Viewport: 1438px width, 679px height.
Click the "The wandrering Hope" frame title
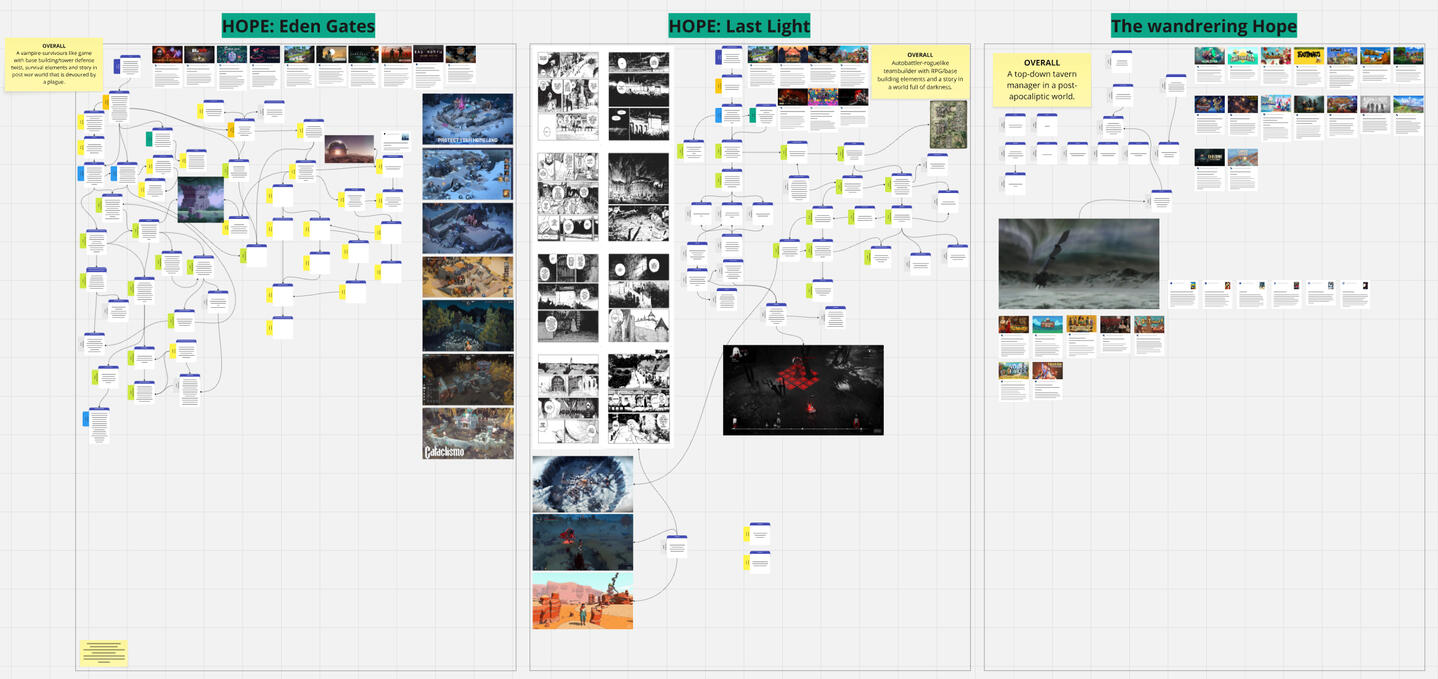pyautogui.click(x=1203, y=27)
